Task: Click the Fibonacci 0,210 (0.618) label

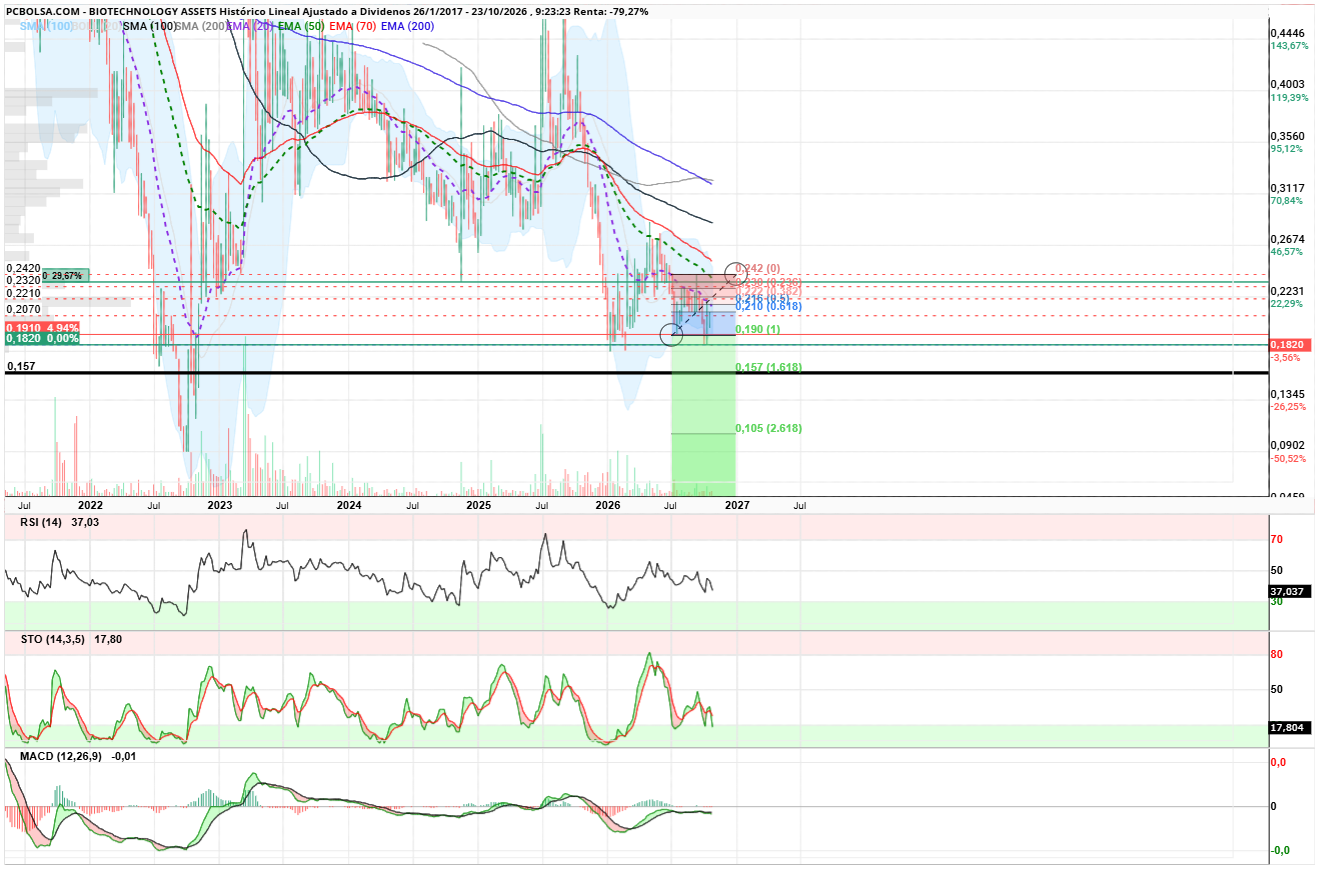Action: tap(768, 306)
